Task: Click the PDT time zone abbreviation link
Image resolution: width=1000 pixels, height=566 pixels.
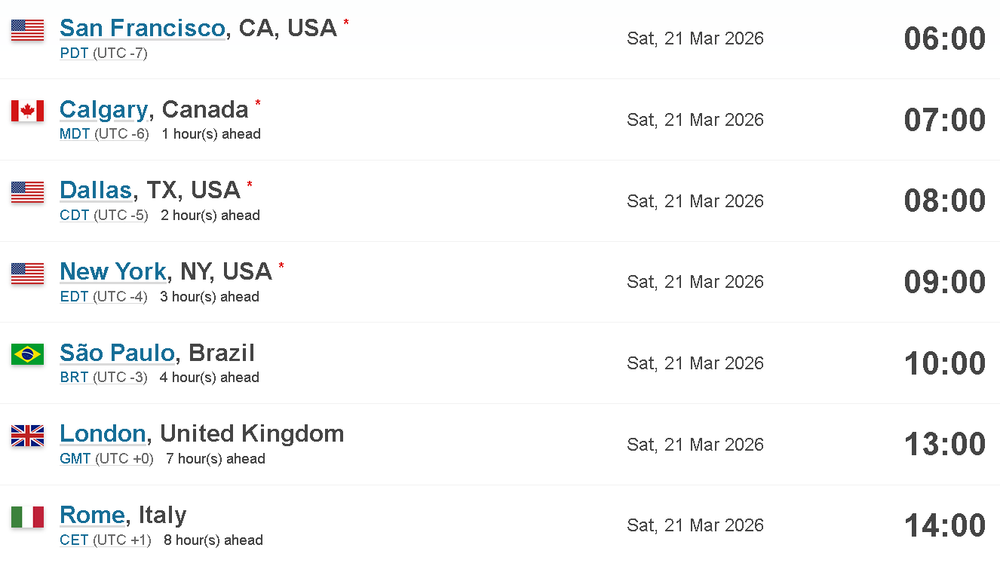Action: tap(74, 53)
